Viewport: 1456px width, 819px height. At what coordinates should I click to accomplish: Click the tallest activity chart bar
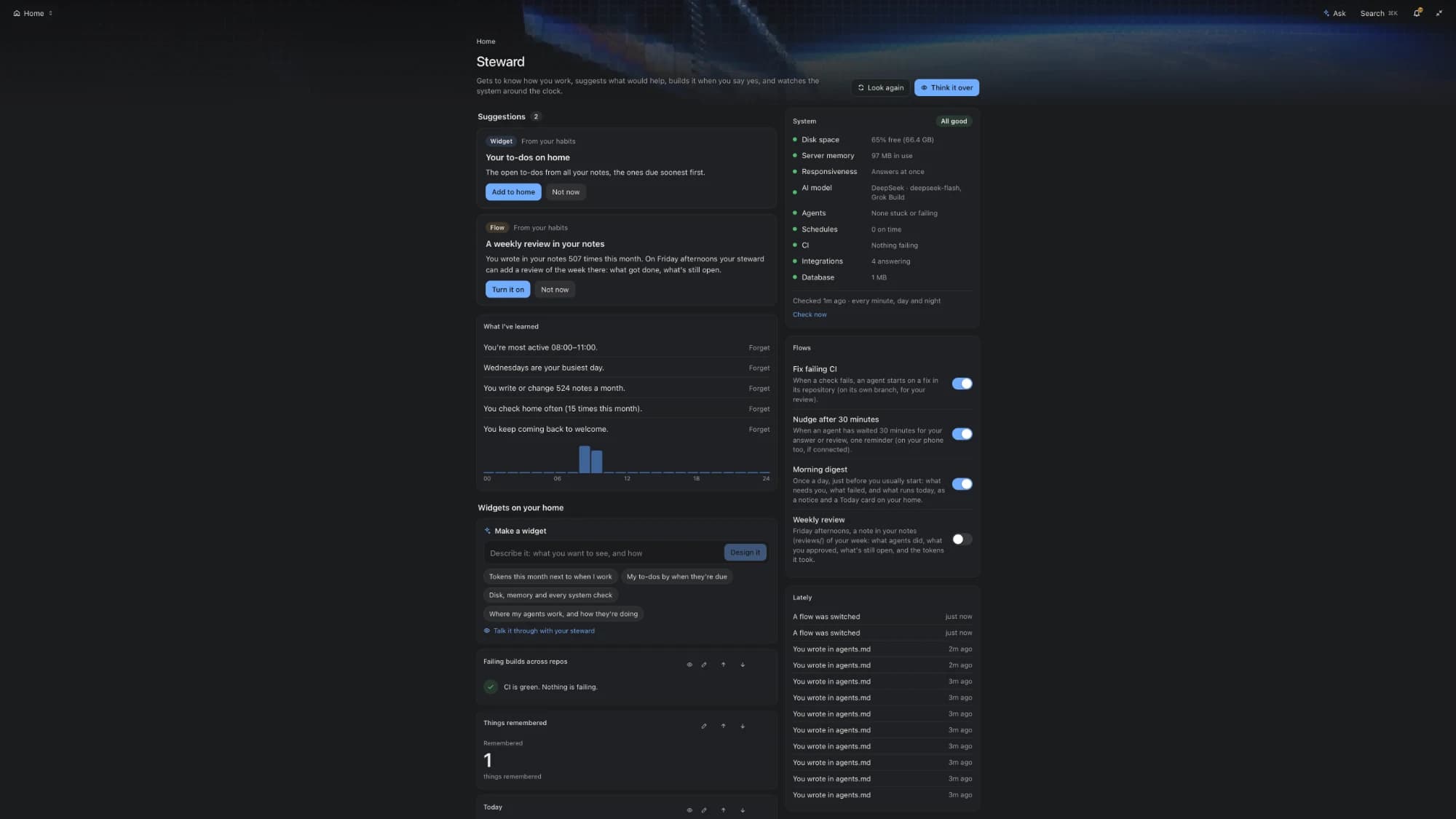(x=585, y=459)
